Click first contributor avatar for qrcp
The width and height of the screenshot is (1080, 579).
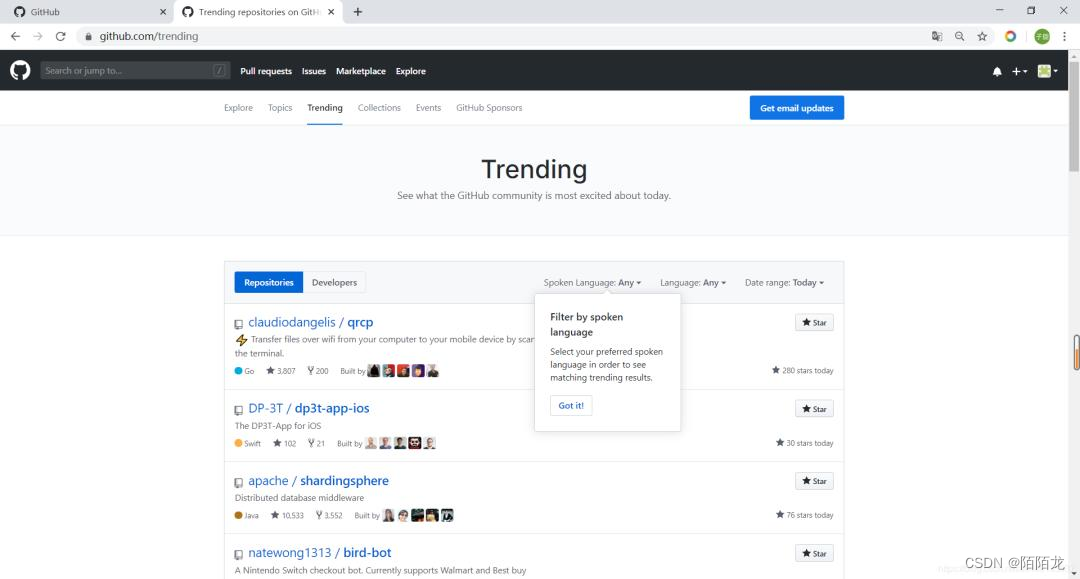[x=374, y=370]
